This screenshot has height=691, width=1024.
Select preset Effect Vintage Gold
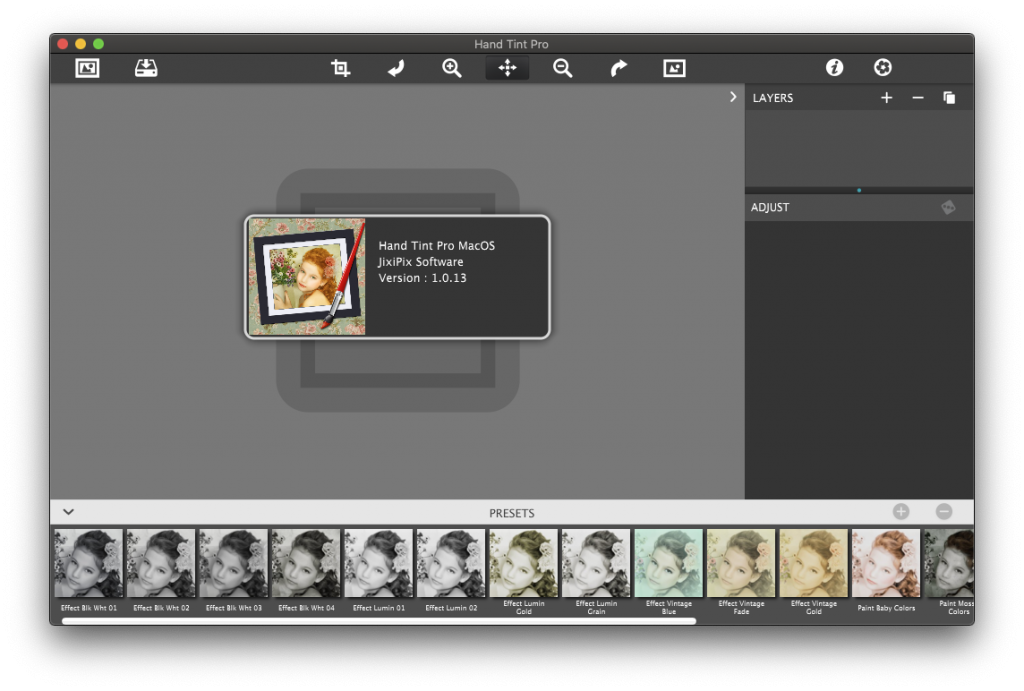pos(814,571)
